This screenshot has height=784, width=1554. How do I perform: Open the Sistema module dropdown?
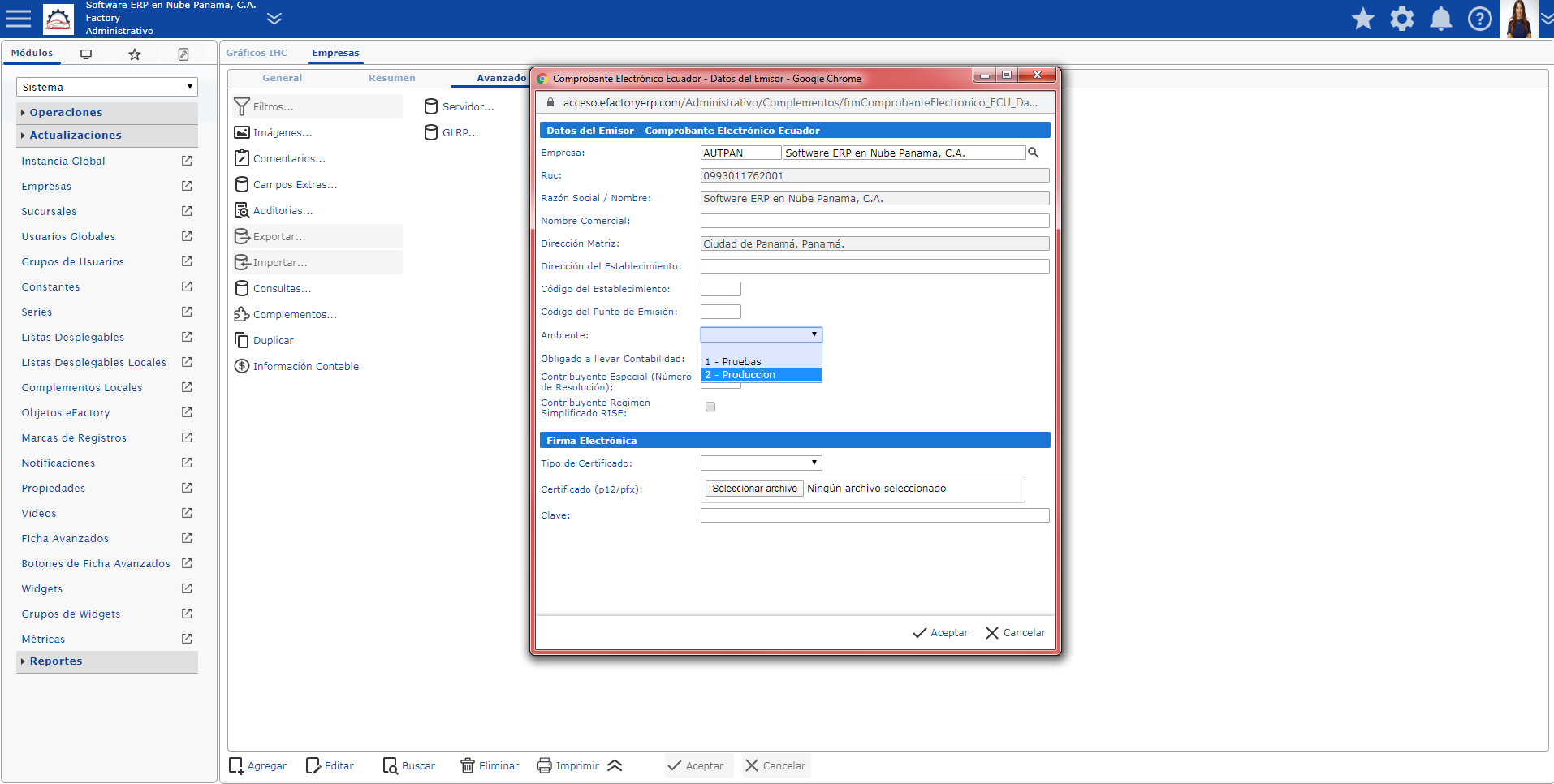pyautogui.click(x=107, y=87)
